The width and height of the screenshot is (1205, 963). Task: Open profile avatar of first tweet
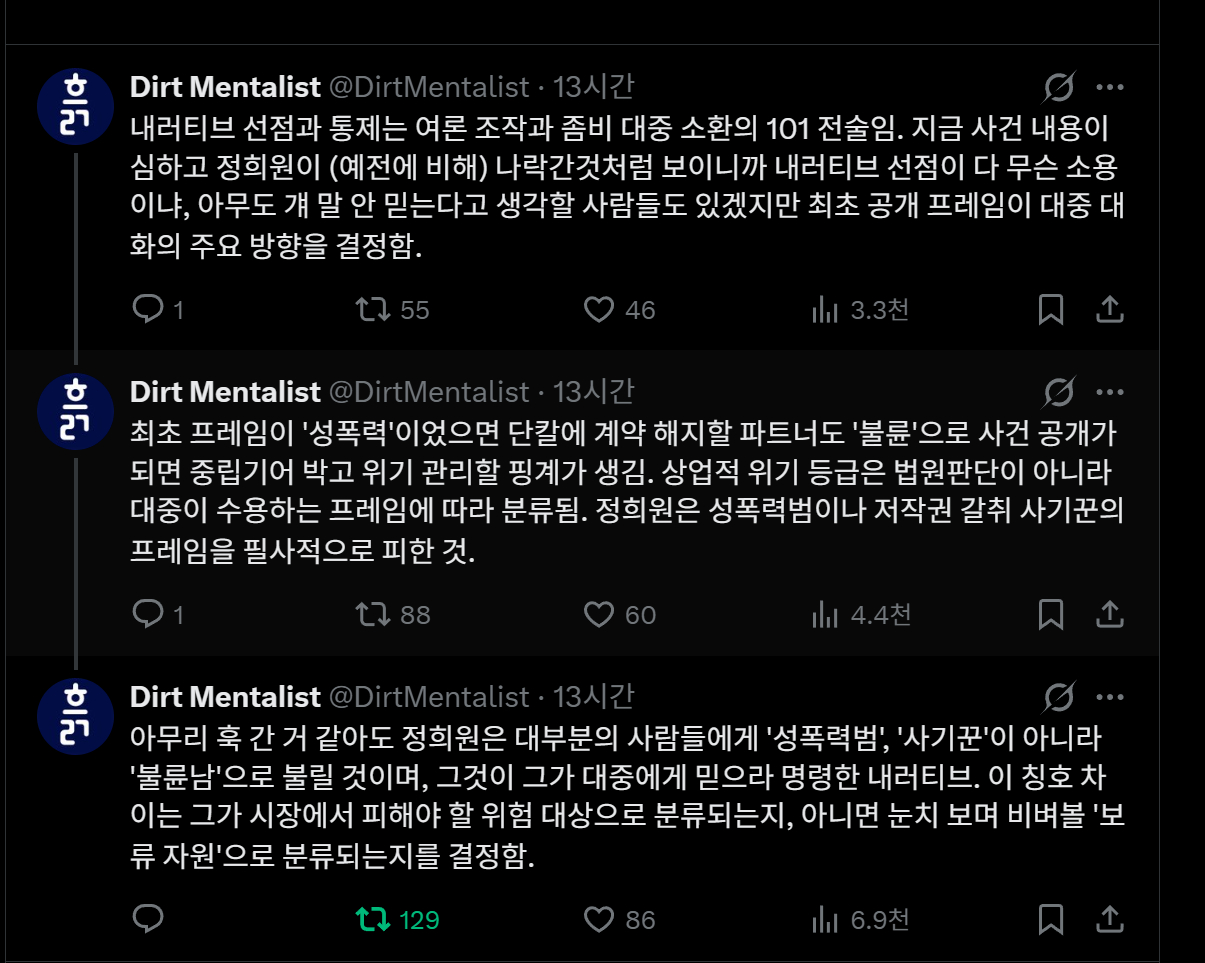pos(75,106)
